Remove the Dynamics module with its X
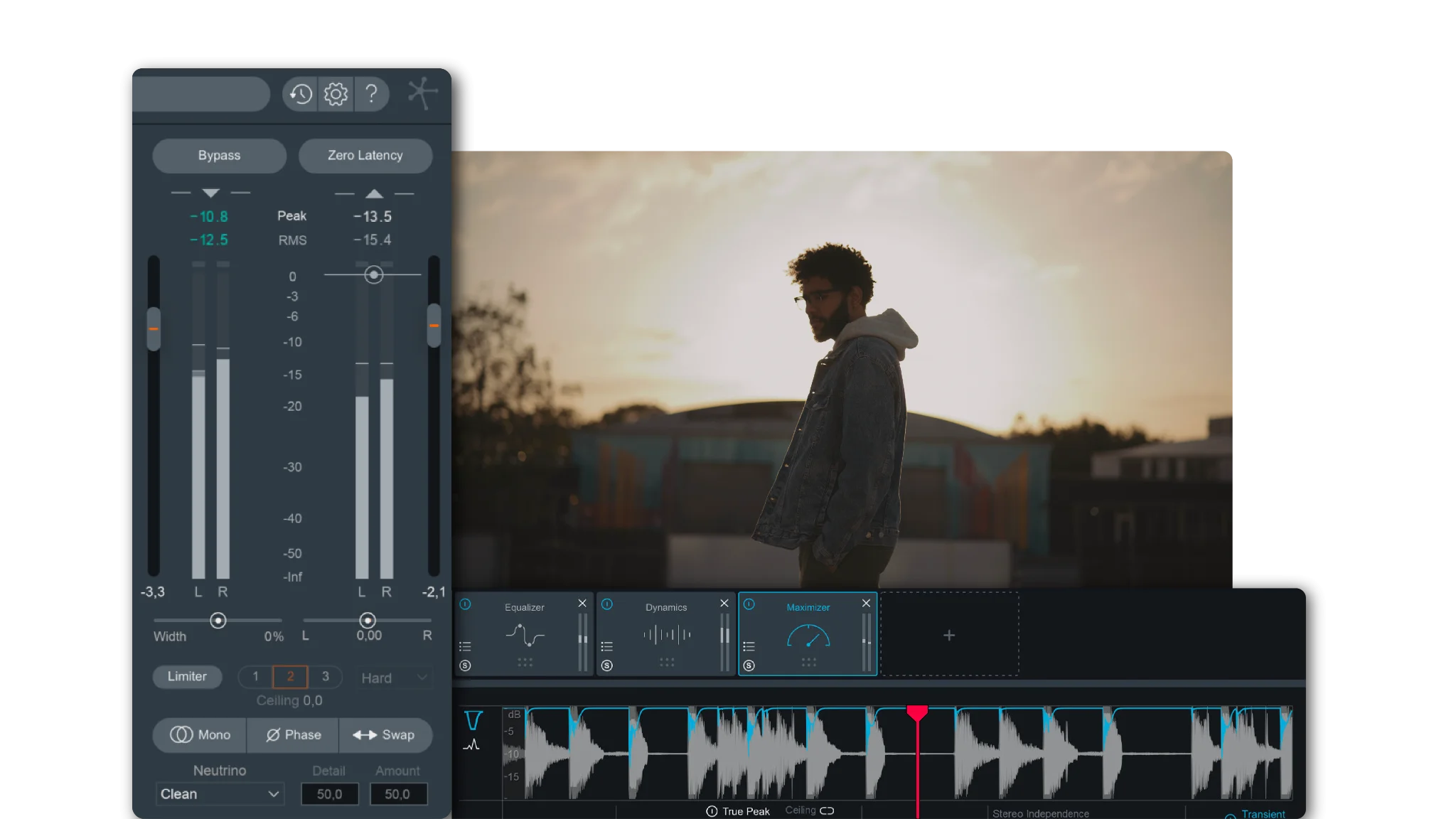The image size is (1456, 819). click(724, 603)
